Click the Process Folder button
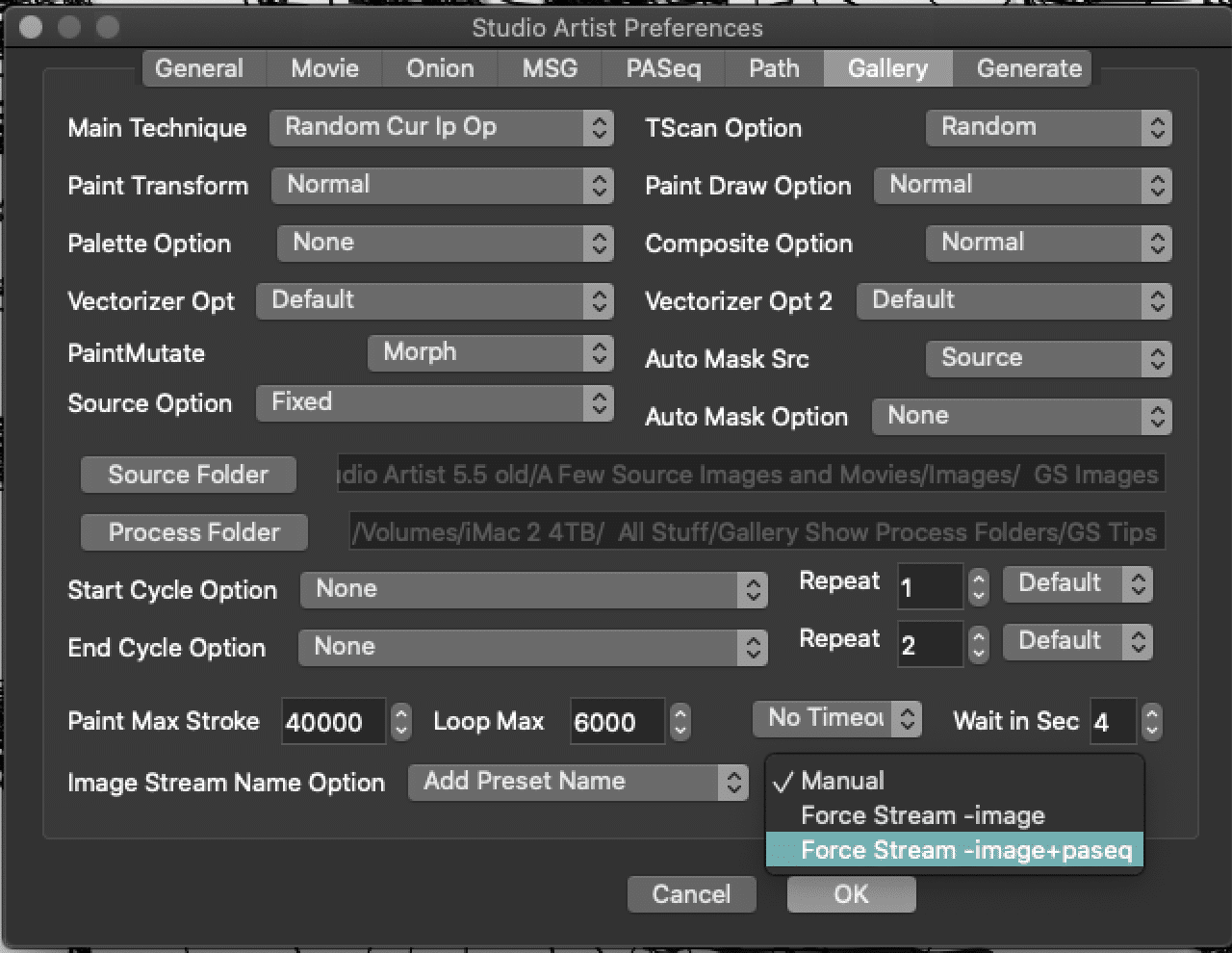The height and width of the screenshot is (953, 1232). (x=193, y=532)
